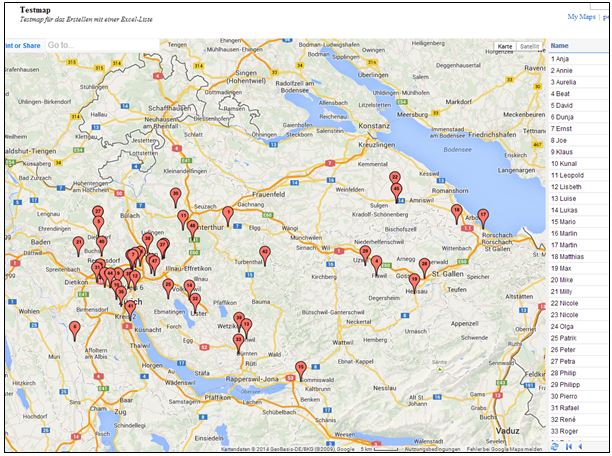The image size is (612, 456).
Task: Click map marker 1 near Winterthur
Action: tap(228, 216)
